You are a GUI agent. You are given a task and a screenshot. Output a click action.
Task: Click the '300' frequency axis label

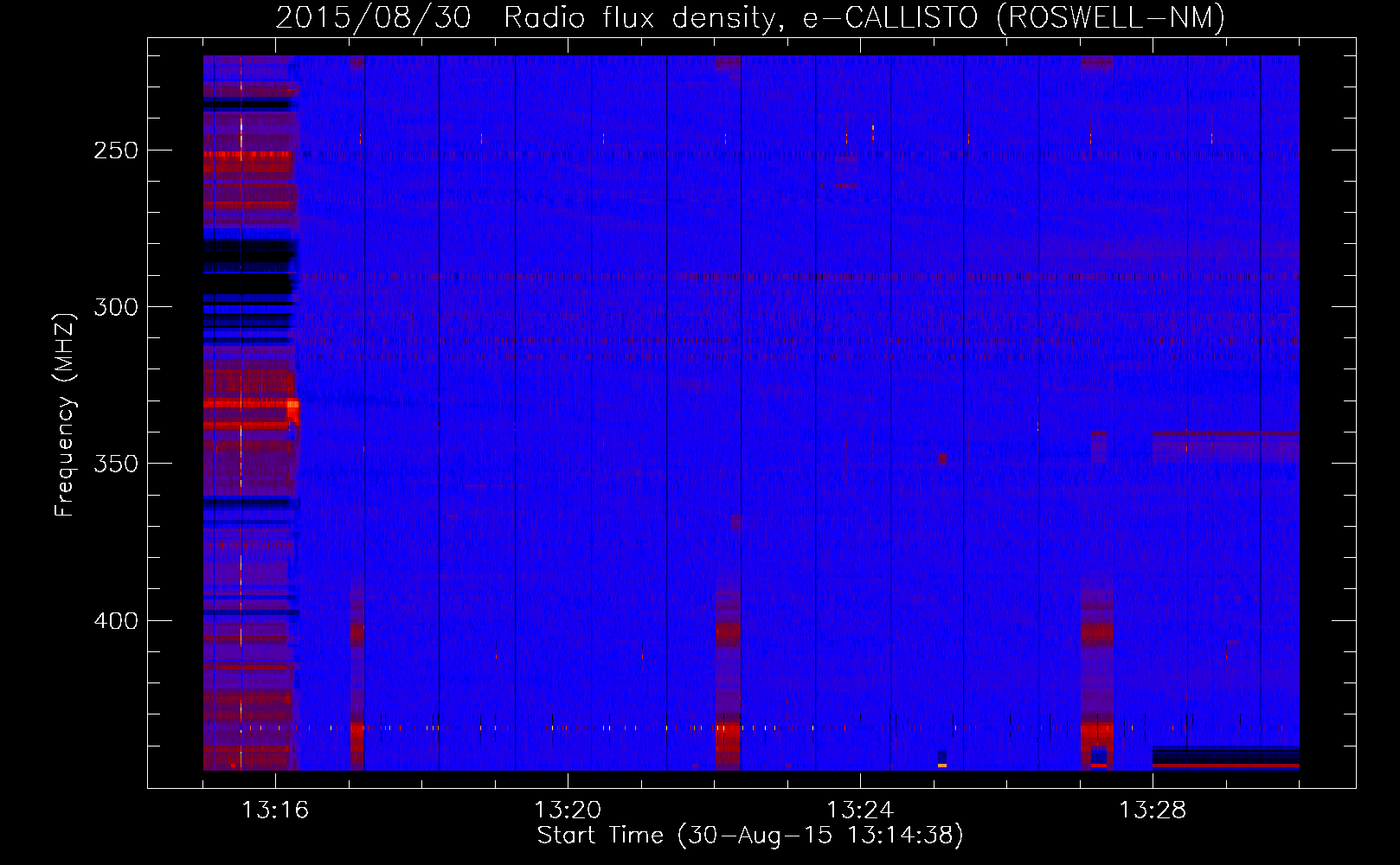116,307
